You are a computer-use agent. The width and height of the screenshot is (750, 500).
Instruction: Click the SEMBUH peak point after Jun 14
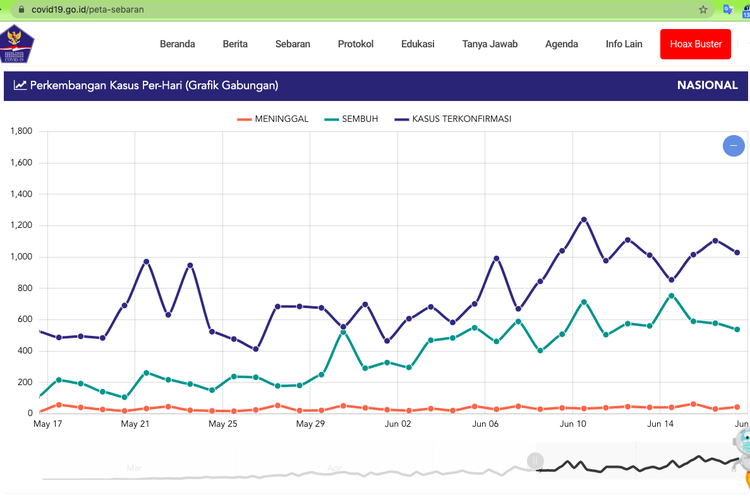tap(671, 296)
